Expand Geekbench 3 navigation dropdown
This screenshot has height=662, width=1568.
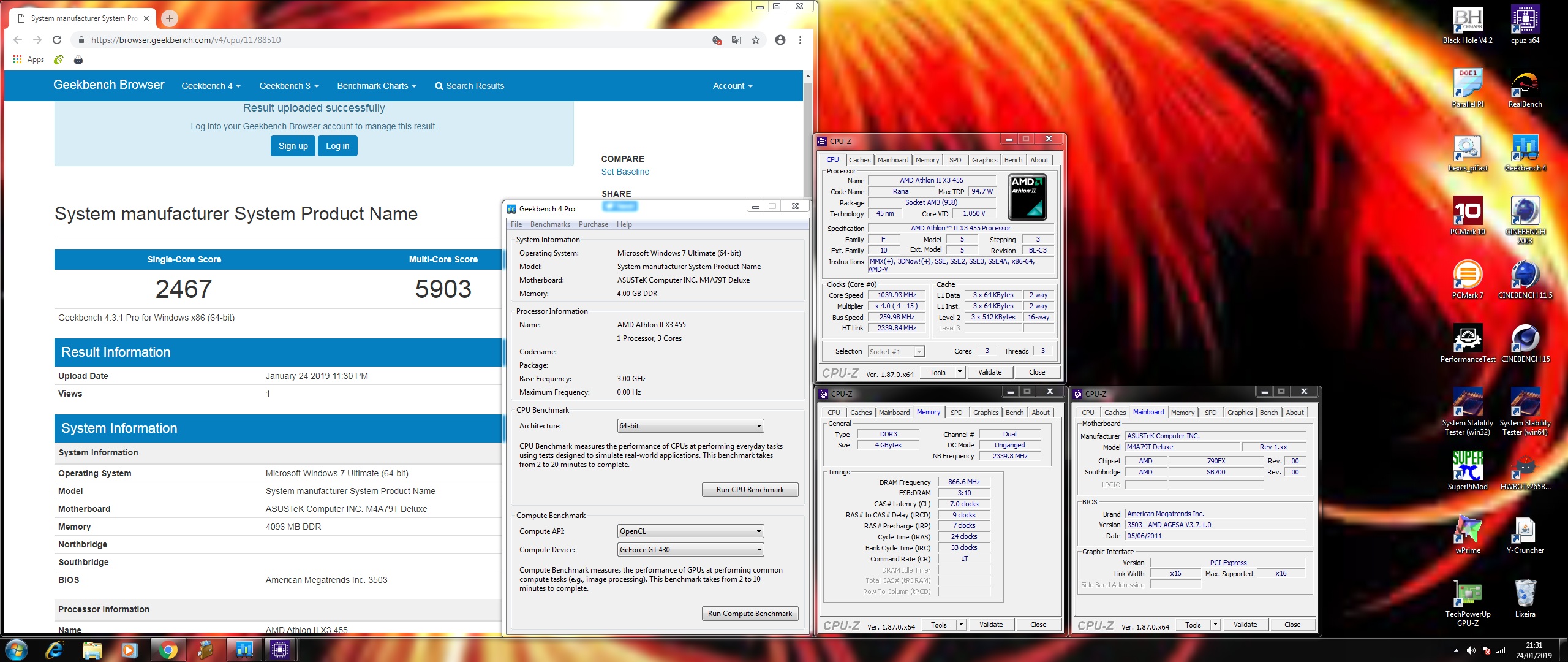pos(288,86)
